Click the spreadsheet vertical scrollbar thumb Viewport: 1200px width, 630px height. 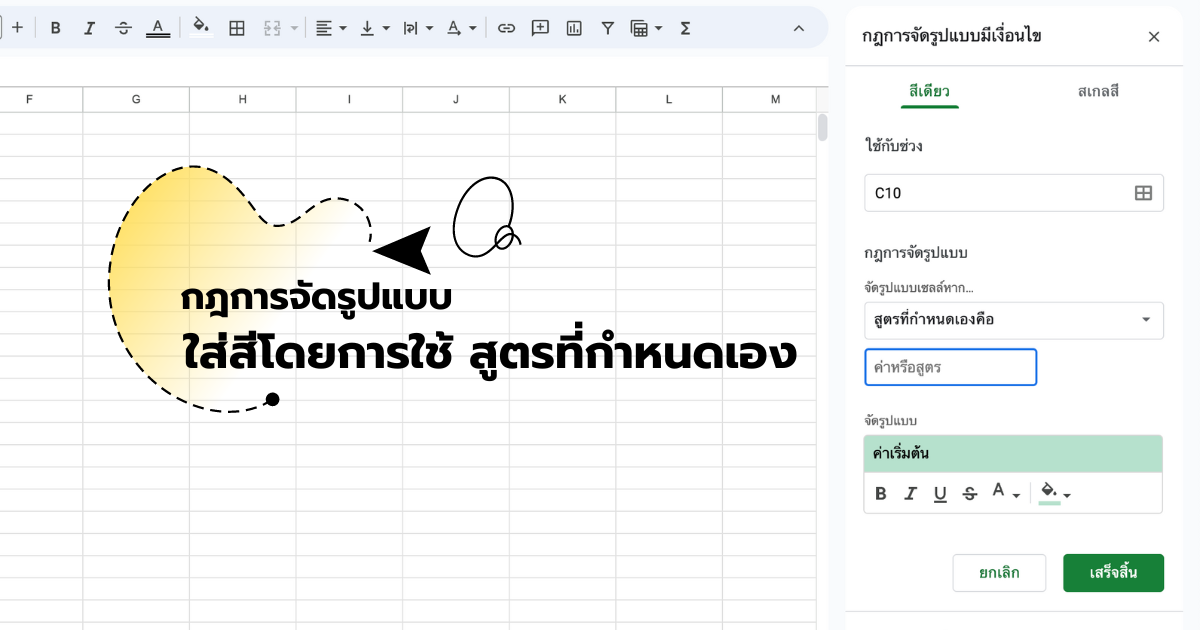(x=823, y=127)
